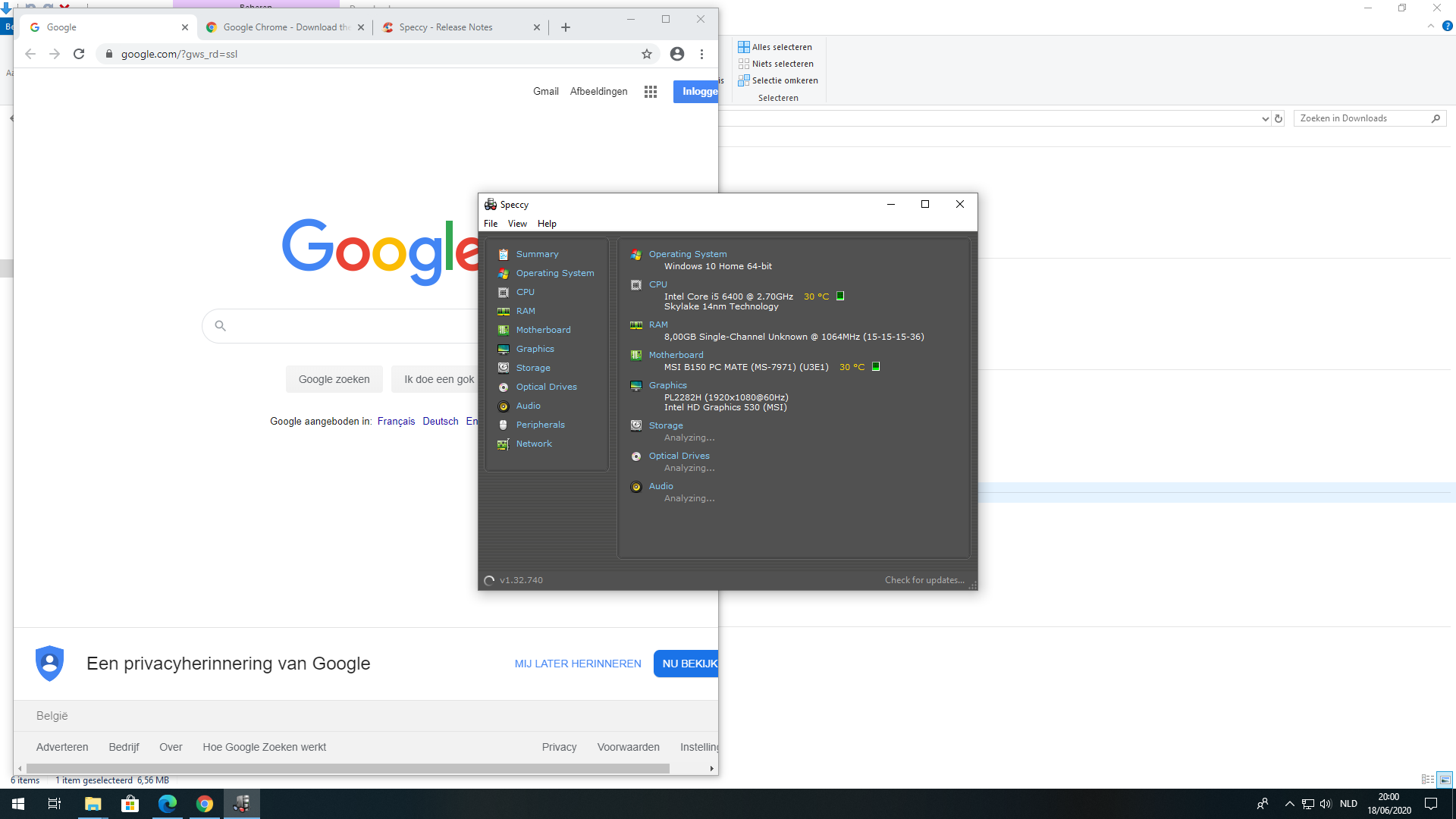Open Windows Start menu

tap(18, 804)
